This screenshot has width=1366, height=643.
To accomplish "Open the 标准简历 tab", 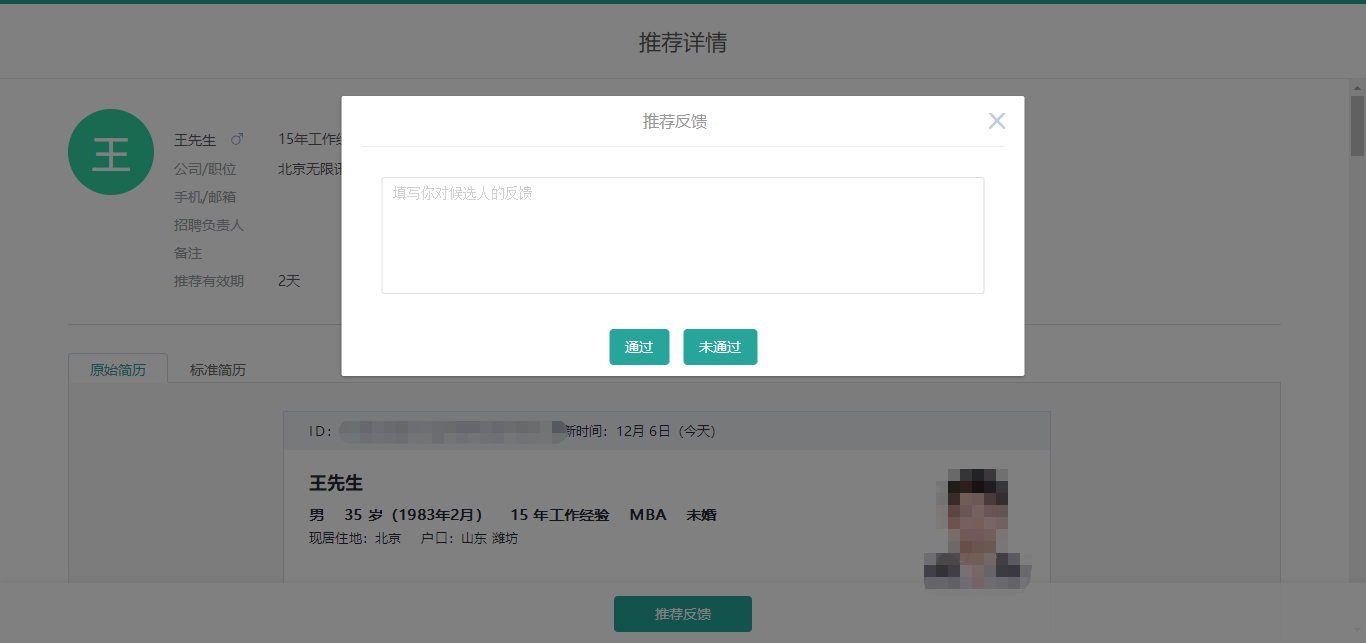I will (x=218, y=370).
